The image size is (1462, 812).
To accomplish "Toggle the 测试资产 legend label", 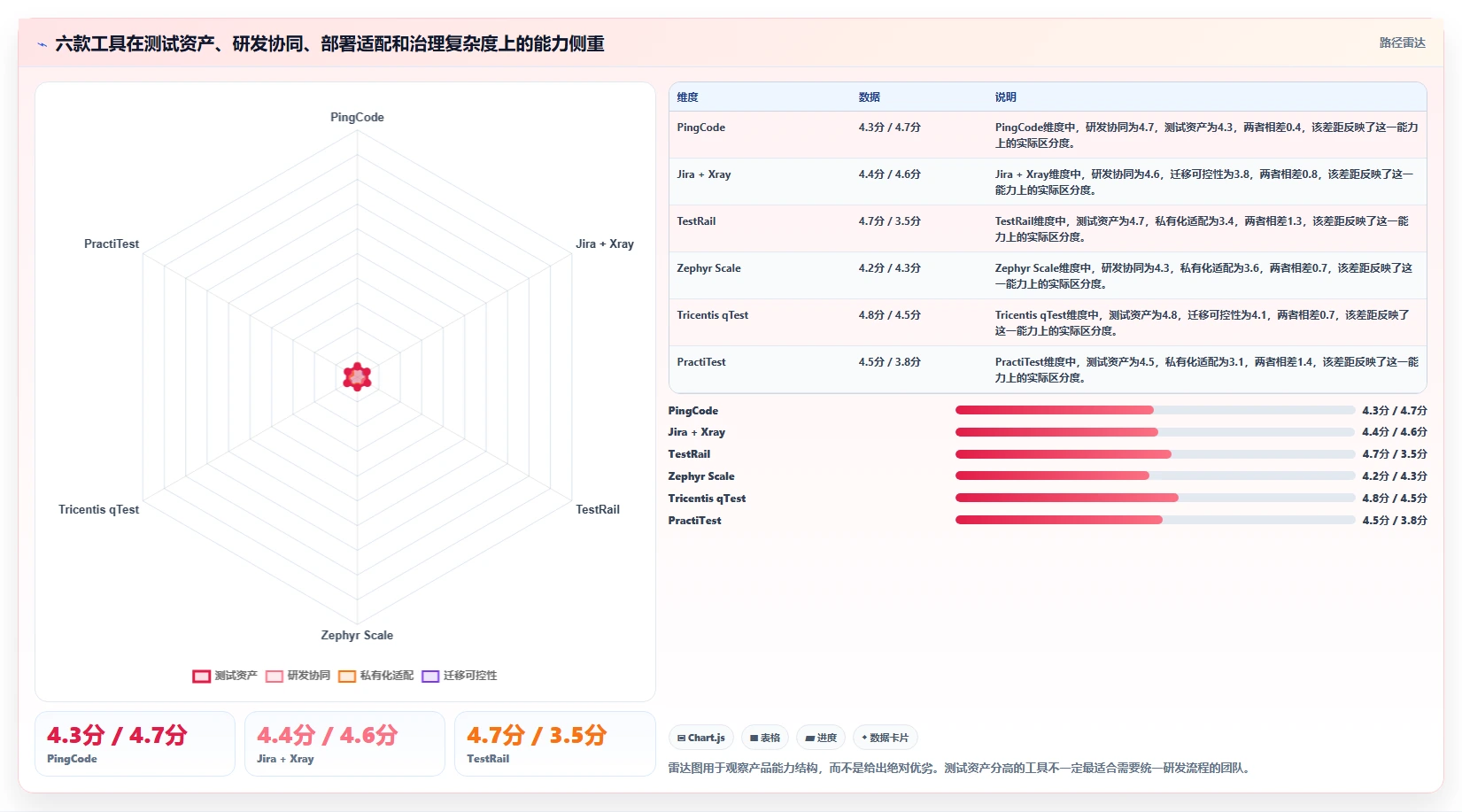I will (x=236, y=676).
